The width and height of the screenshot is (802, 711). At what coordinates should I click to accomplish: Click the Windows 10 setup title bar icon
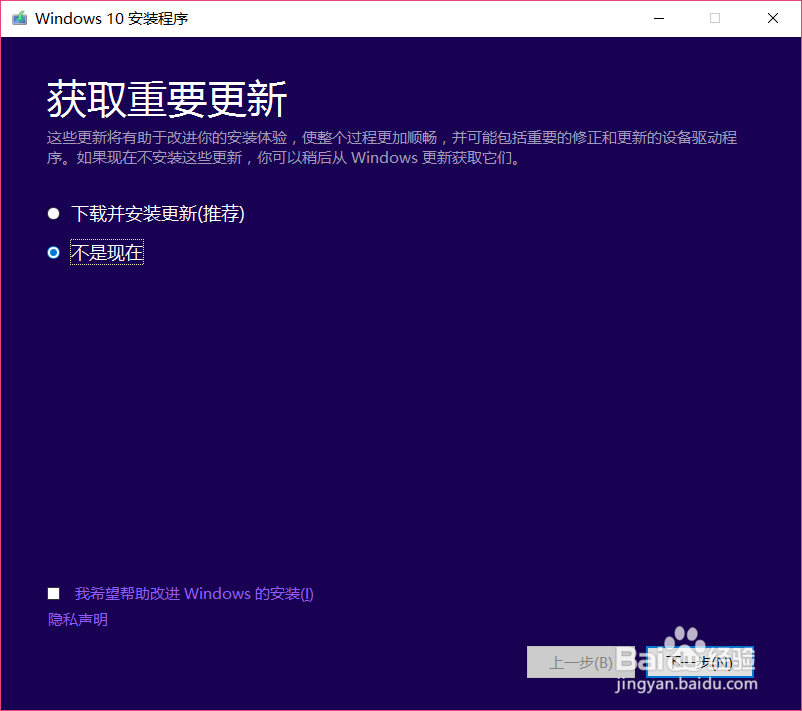point(19,18)
